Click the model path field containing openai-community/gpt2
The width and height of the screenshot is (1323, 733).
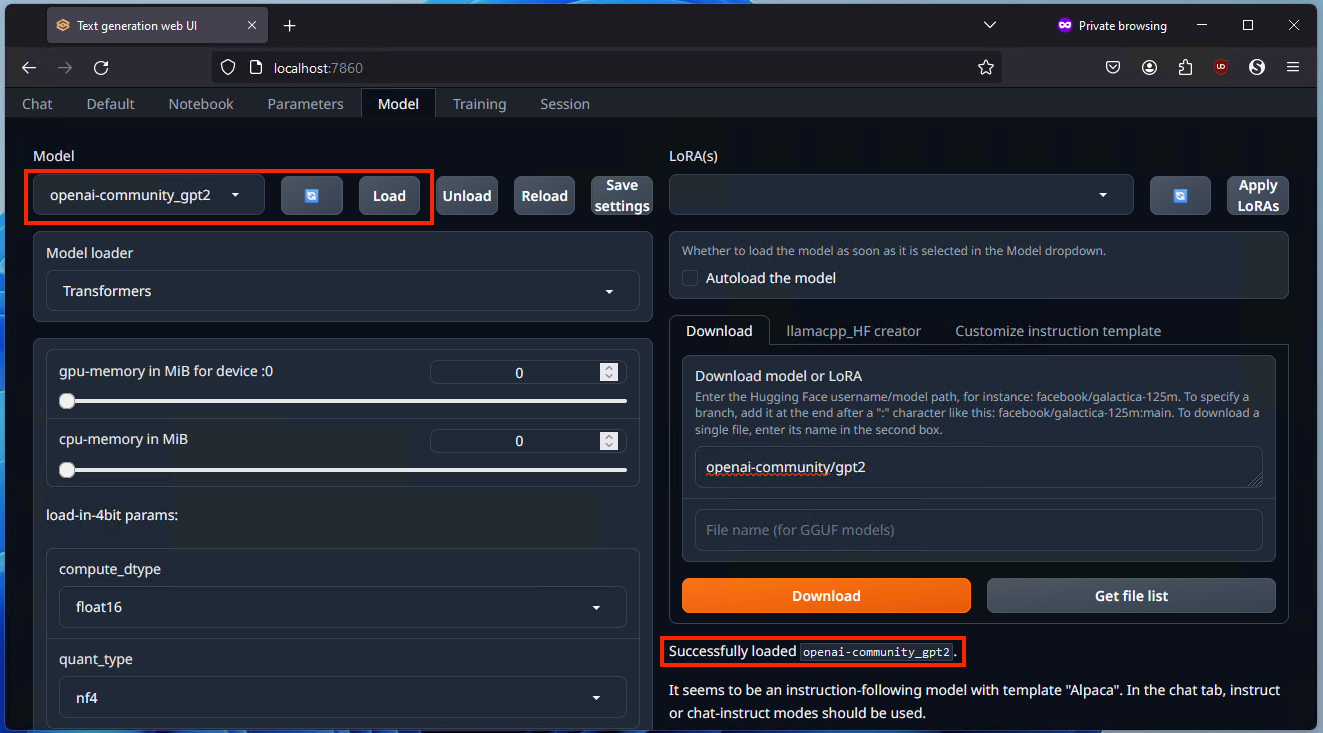[x=979, y=467]
